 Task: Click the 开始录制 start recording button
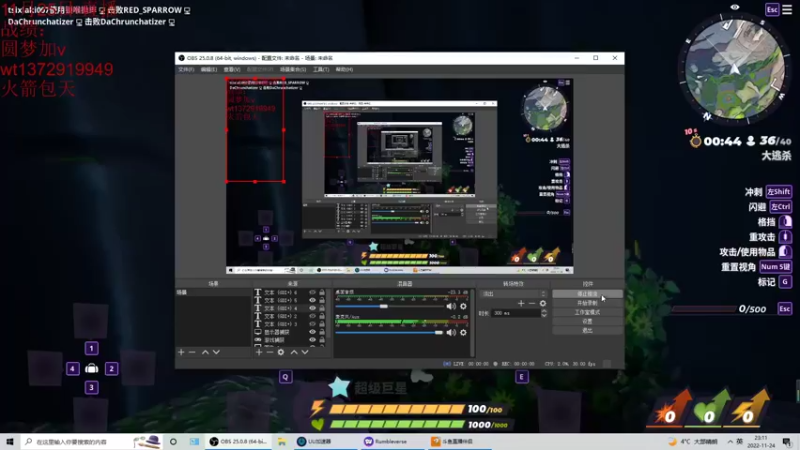pyautogui.click(x=587, y=303)
